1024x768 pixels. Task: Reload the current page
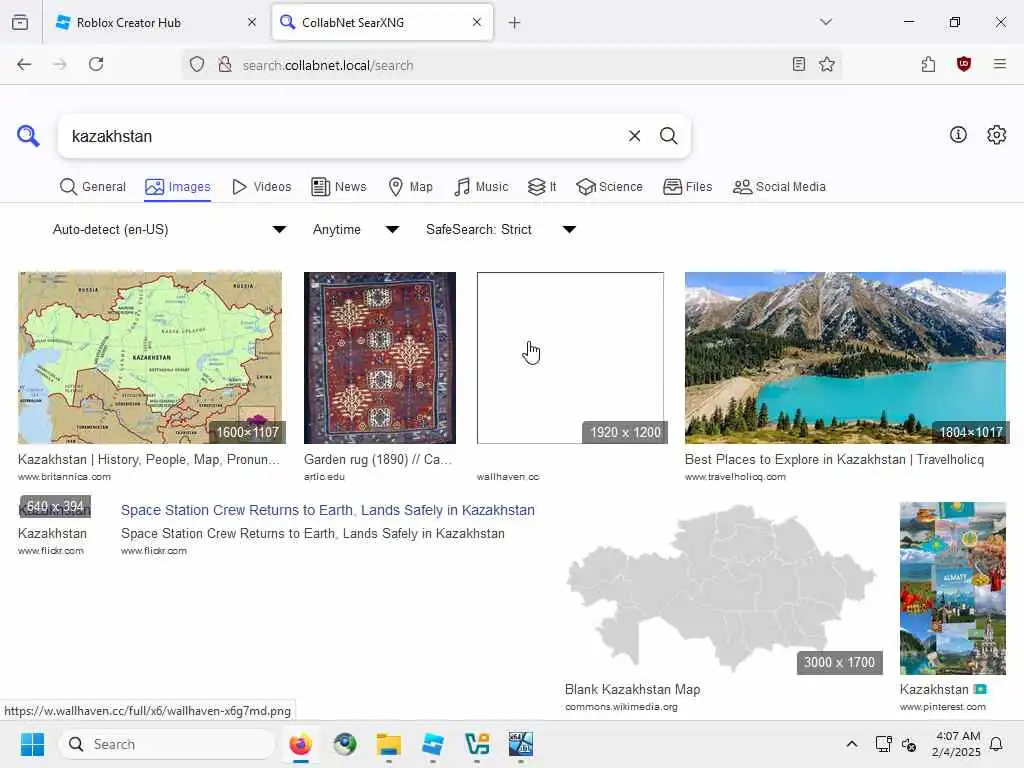pyautogui.click(x=96, y=64)
